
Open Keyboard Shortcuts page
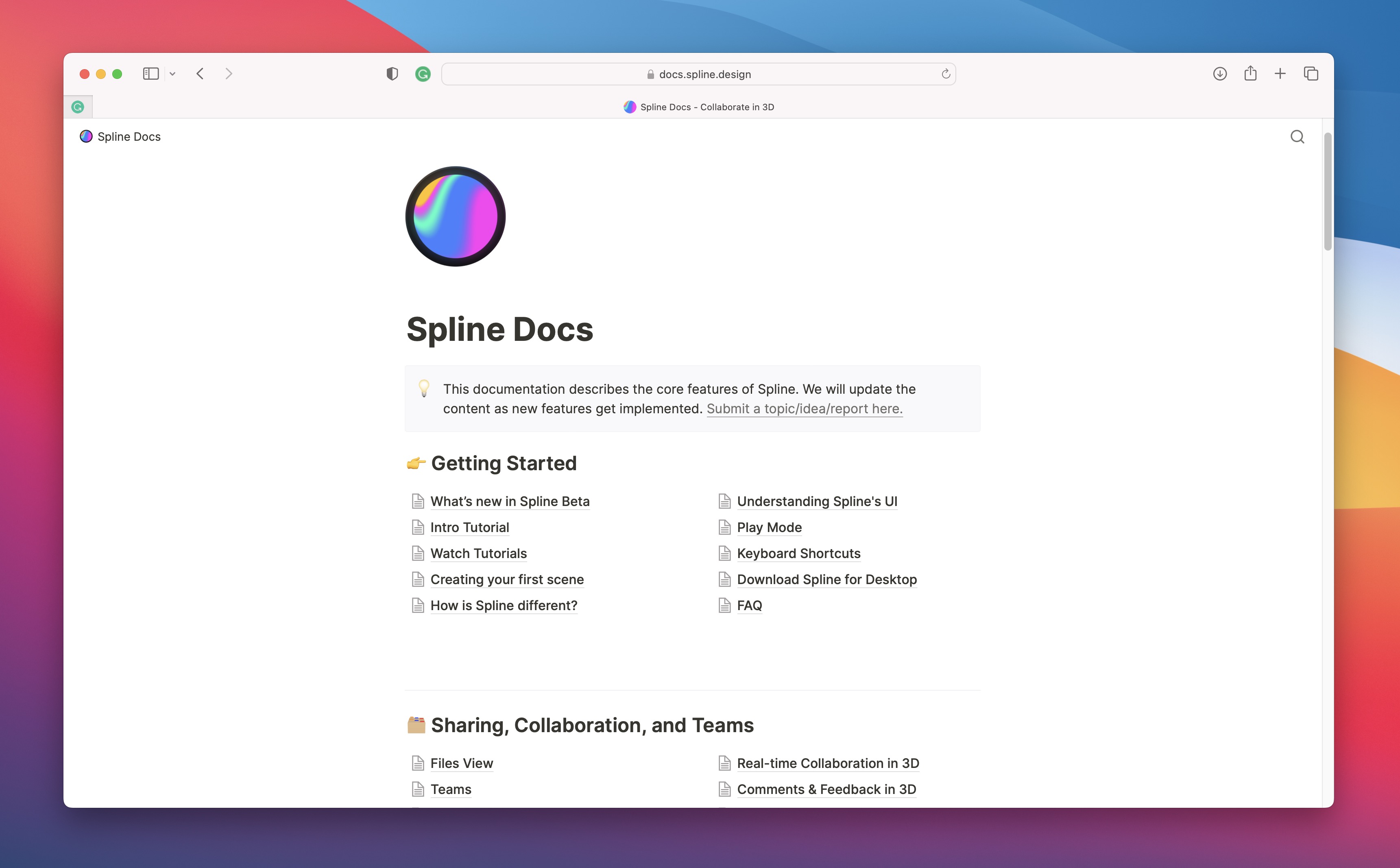[x=798, y=554]
